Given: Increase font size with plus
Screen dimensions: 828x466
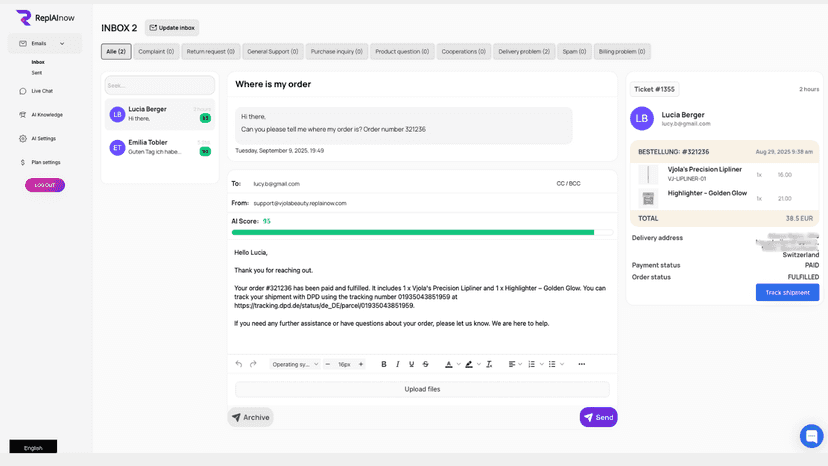Looking at the screenshot, I should (x=361, y=364).
